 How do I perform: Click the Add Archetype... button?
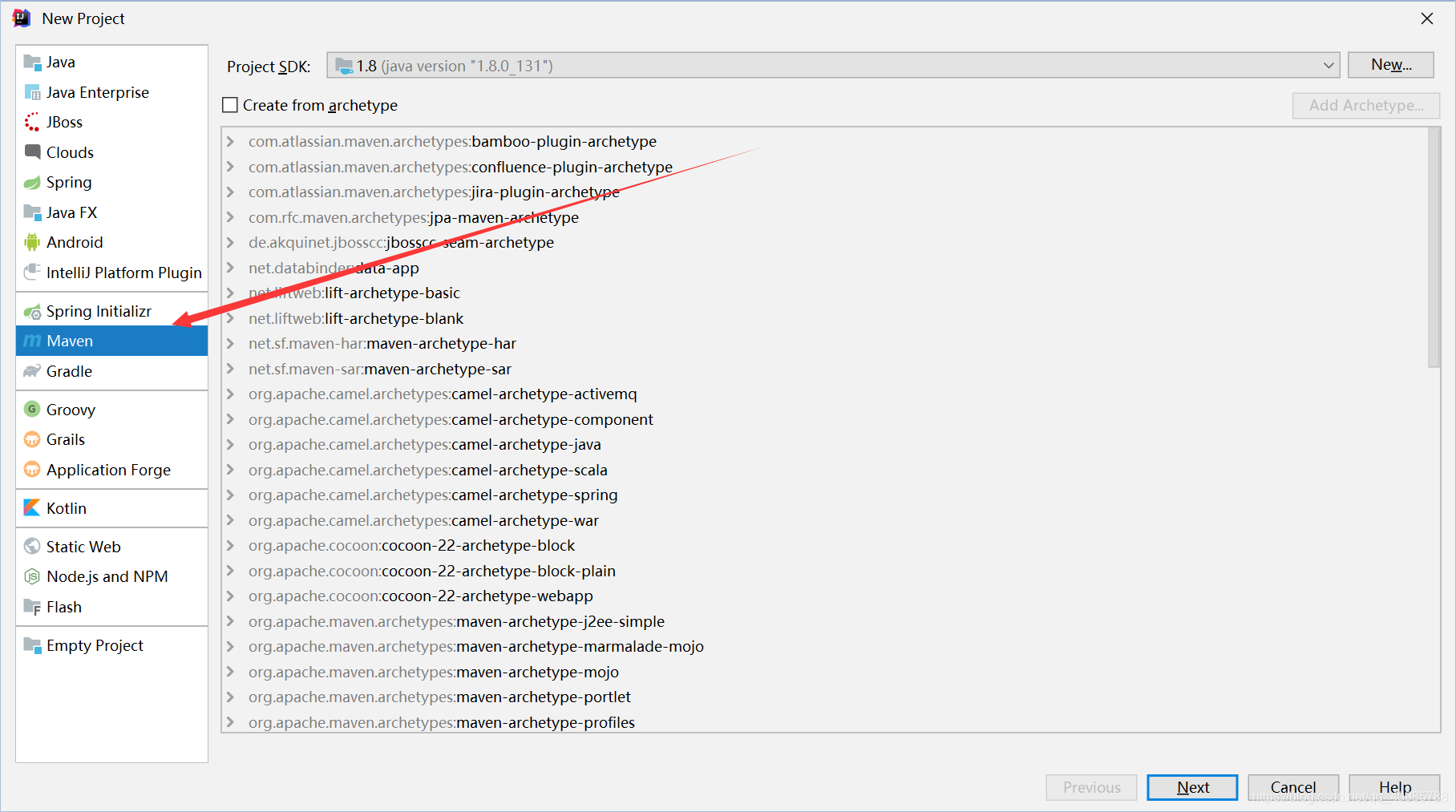point(1366,105)
